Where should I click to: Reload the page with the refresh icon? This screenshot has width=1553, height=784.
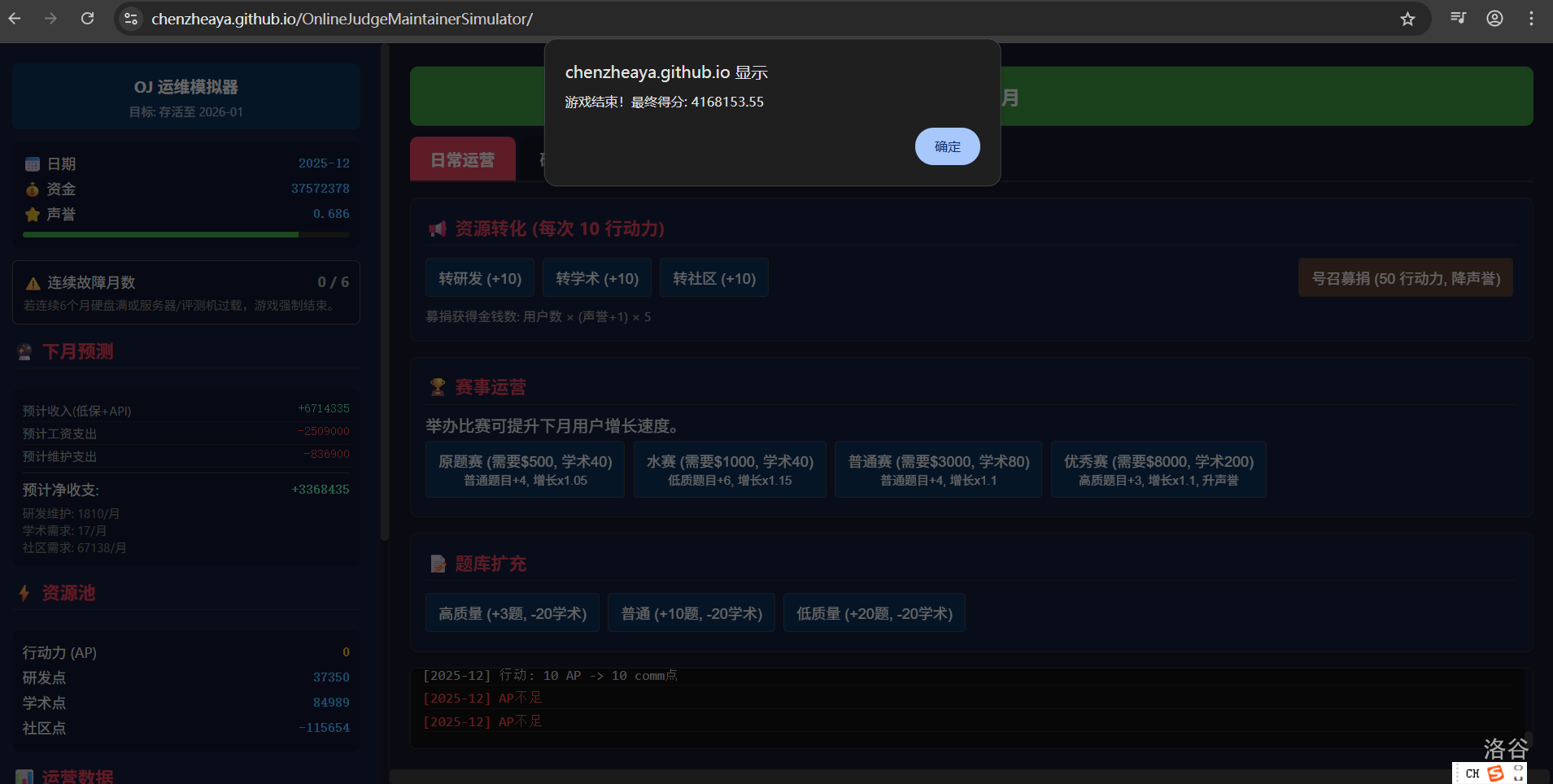tap(88, 18)
